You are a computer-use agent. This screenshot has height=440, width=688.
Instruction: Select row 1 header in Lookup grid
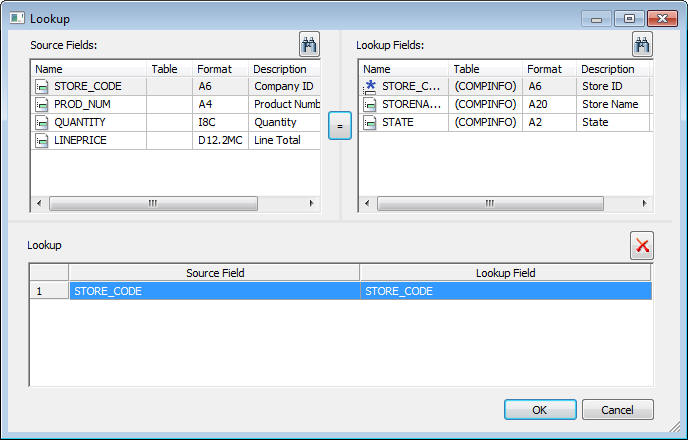tap(49, 291)
